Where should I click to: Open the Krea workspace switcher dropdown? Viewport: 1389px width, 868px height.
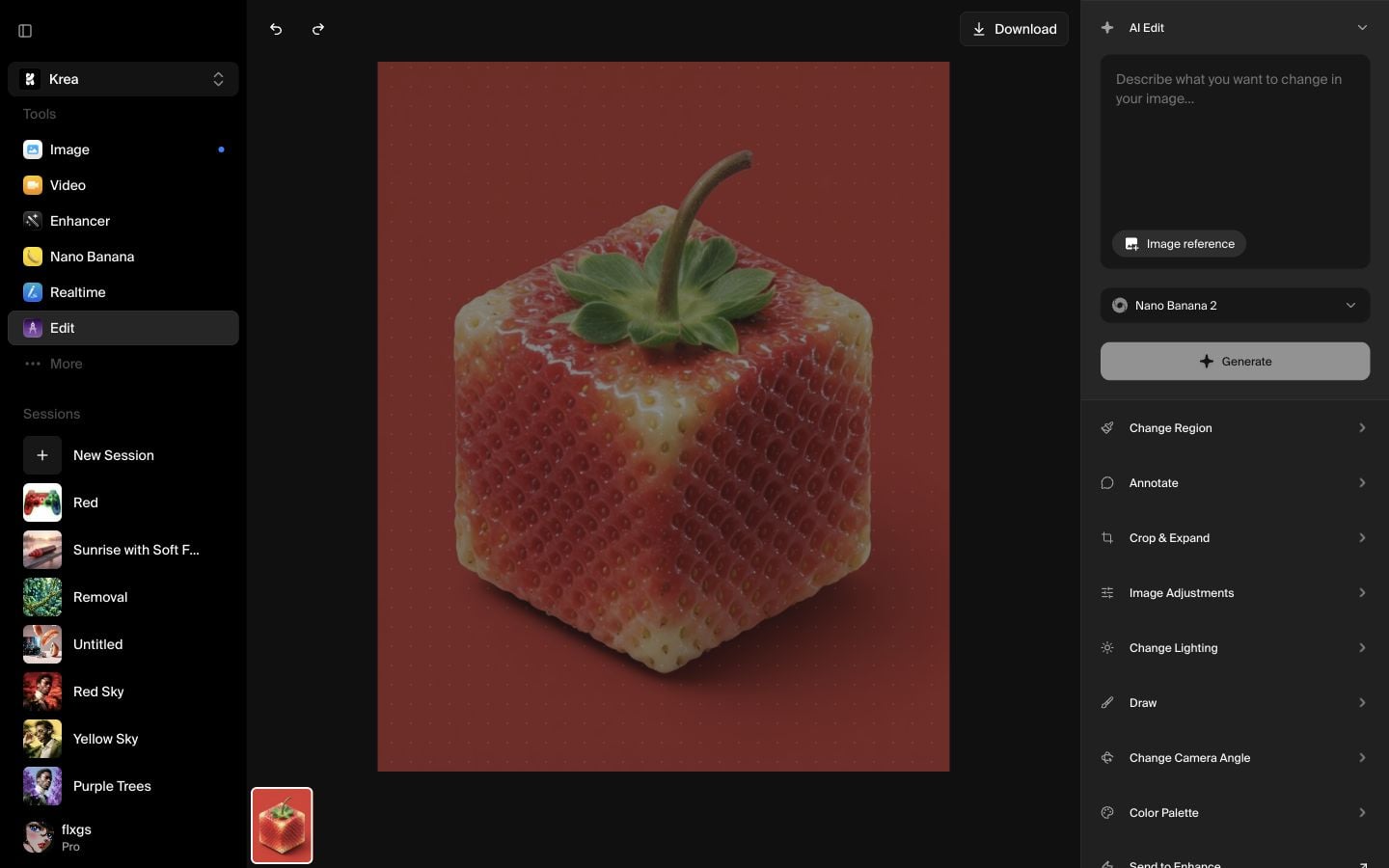123,79
